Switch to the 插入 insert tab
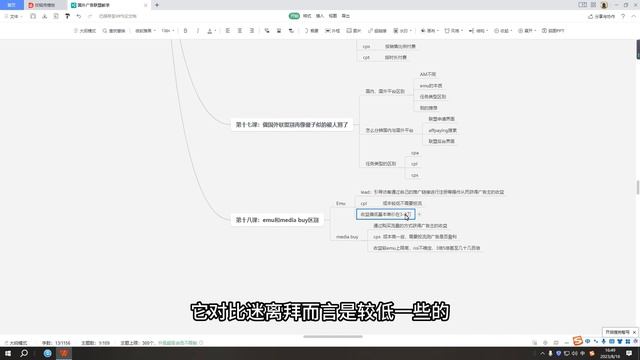Screen dimensions: 640x360 [320, 16]
